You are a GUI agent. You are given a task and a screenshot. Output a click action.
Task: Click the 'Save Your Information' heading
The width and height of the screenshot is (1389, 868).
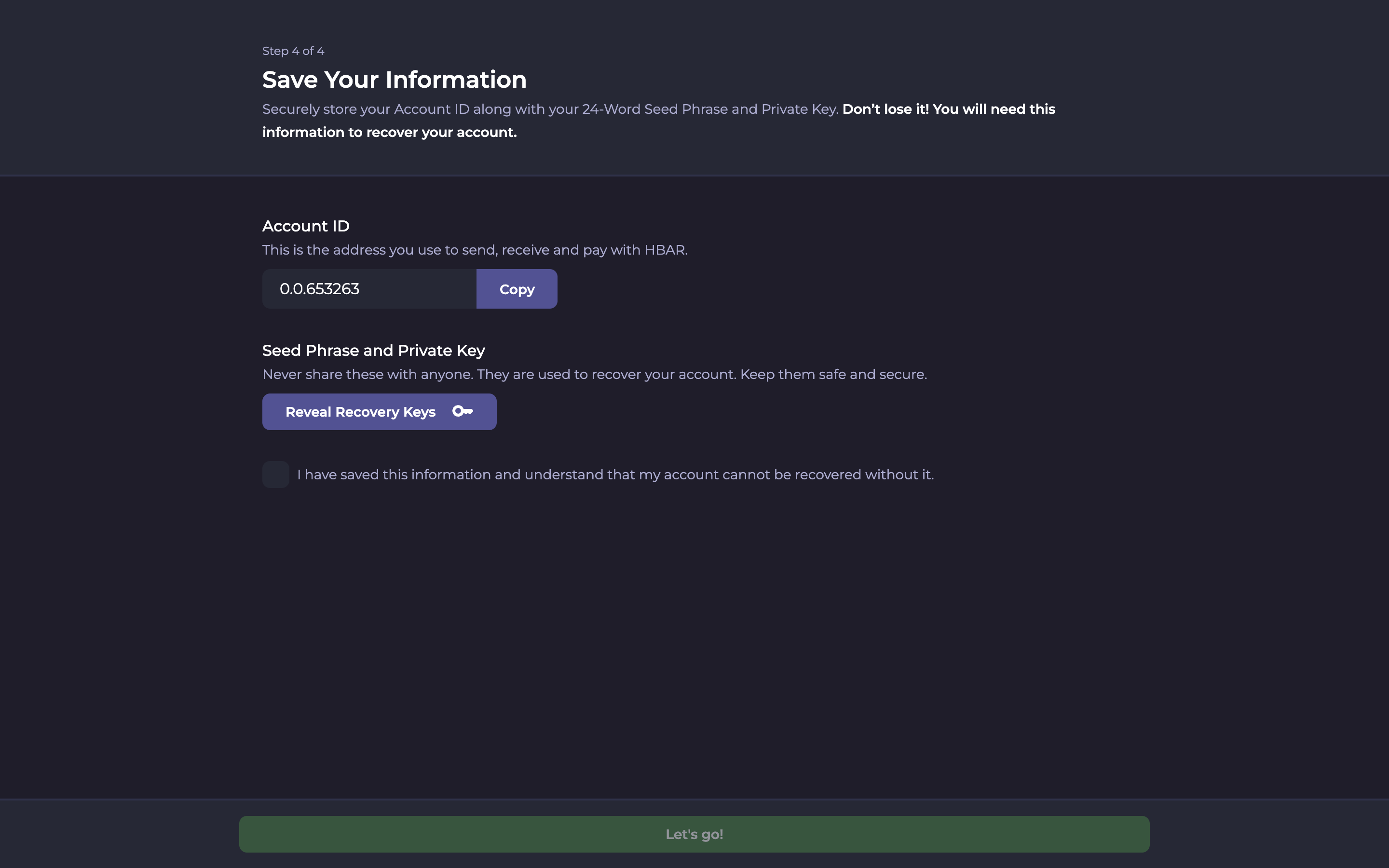click(394, 80)
